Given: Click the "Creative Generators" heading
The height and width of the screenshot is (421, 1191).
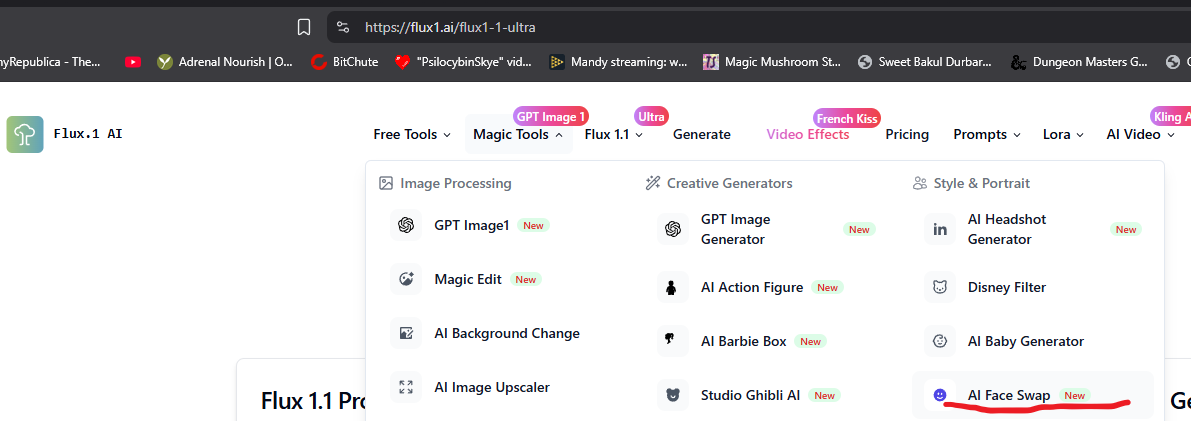Looking at the screenshot, I should pos(729,183).
